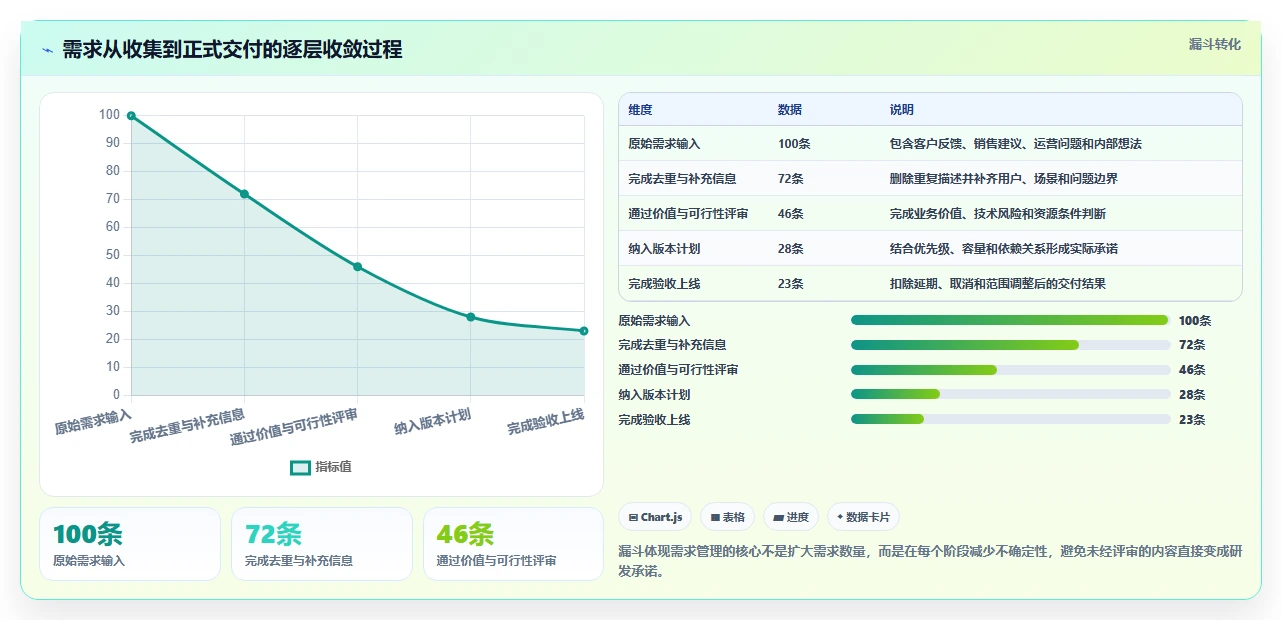The width and height of the screenshot is (1282, 620).
Task: Click the 46条 progress bar for 通过价值与可行性评审
Action: pos(1010,370)
